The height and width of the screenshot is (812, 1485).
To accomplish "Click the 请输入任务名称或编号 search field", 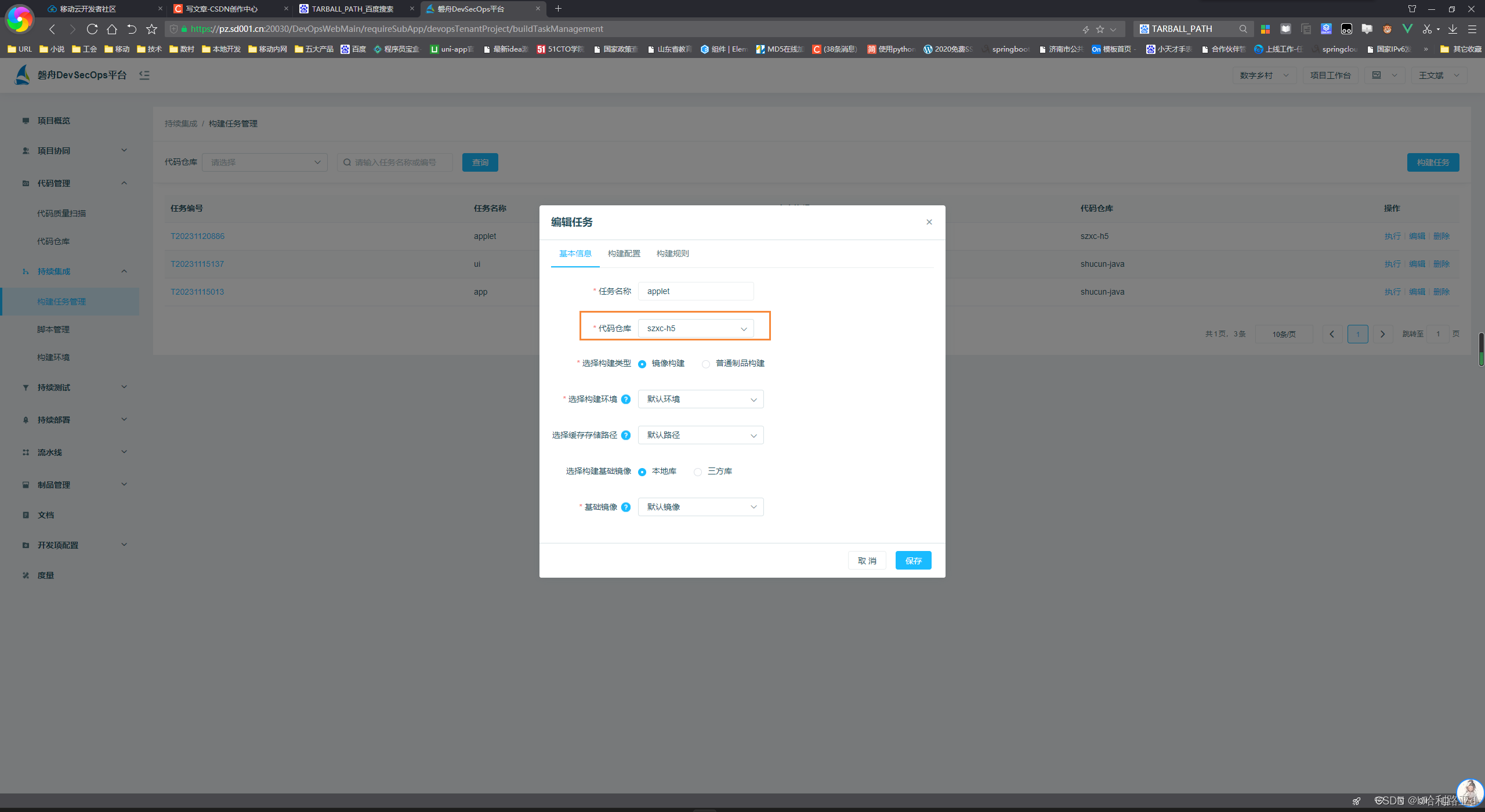I will click(x=395, y=162).
